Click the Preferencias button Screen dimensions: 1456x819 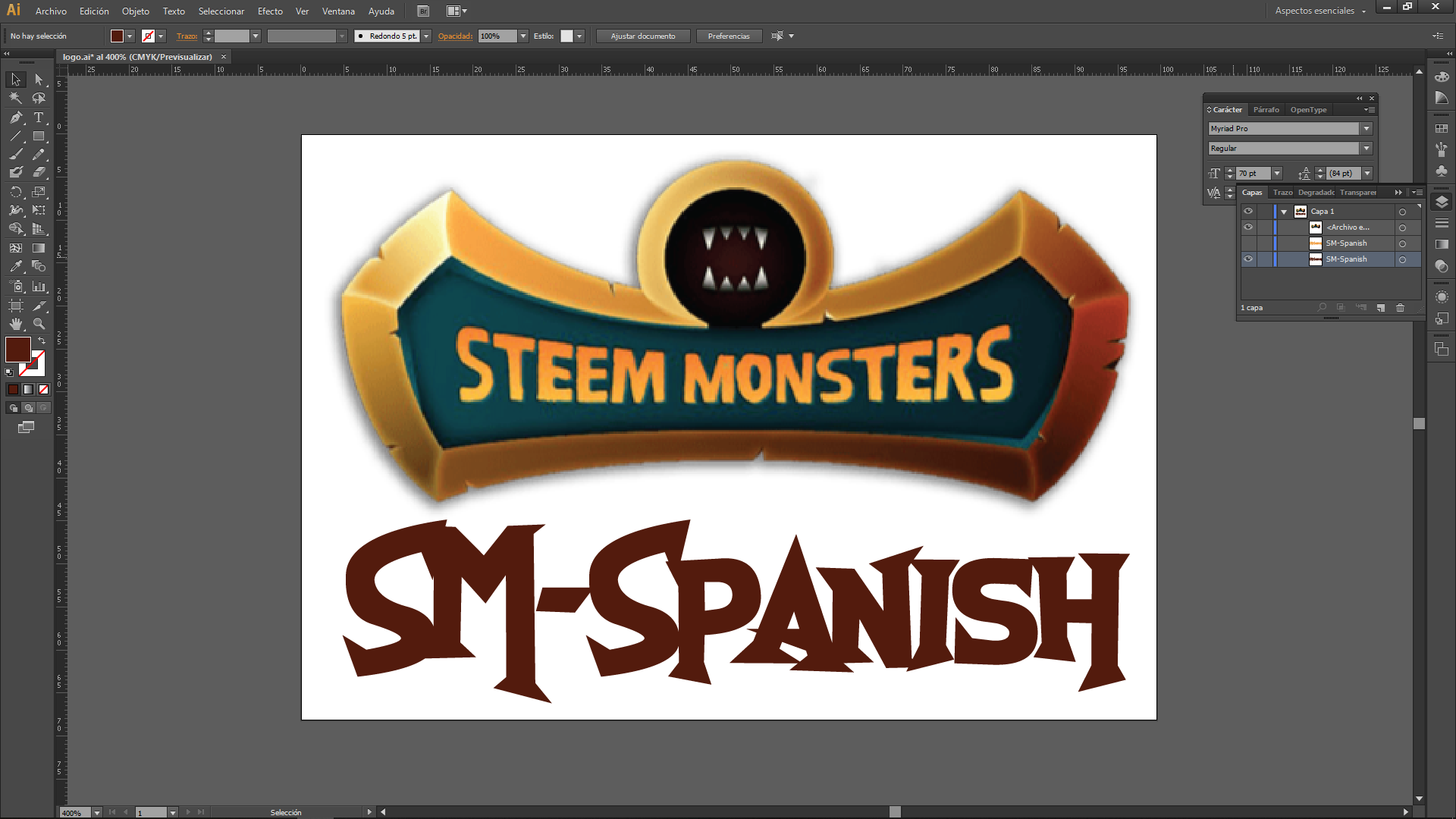click(x=729, y=36)
